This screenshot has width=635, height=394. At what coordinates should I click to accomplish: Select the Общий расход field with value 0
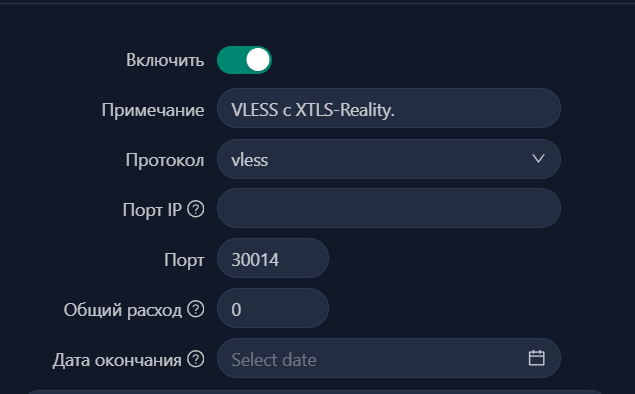273,308
